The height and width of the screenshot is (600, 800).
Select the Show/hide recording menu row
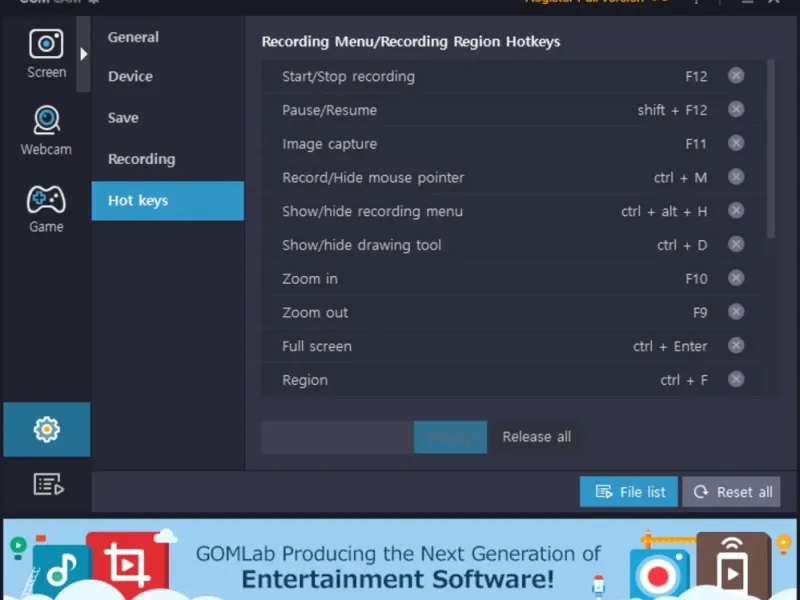pos(514,211)
